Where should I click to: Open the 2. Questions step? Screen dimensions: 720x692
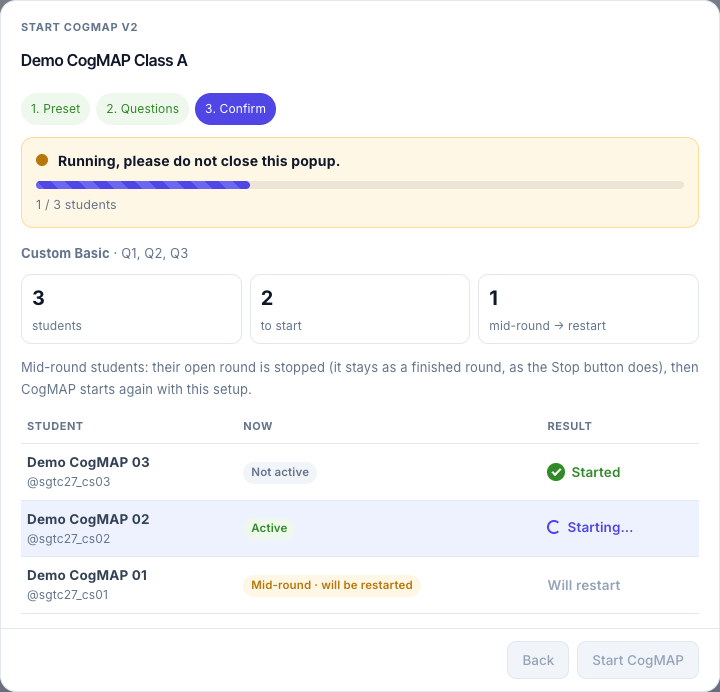click(142, 109)
